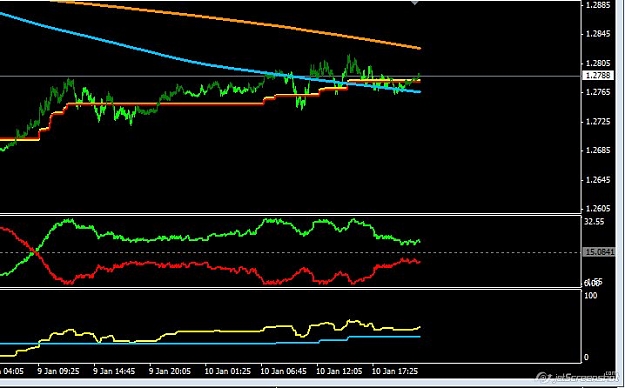
Task: Click the 1.2845 price axis label
Action: tap(598, 34)
